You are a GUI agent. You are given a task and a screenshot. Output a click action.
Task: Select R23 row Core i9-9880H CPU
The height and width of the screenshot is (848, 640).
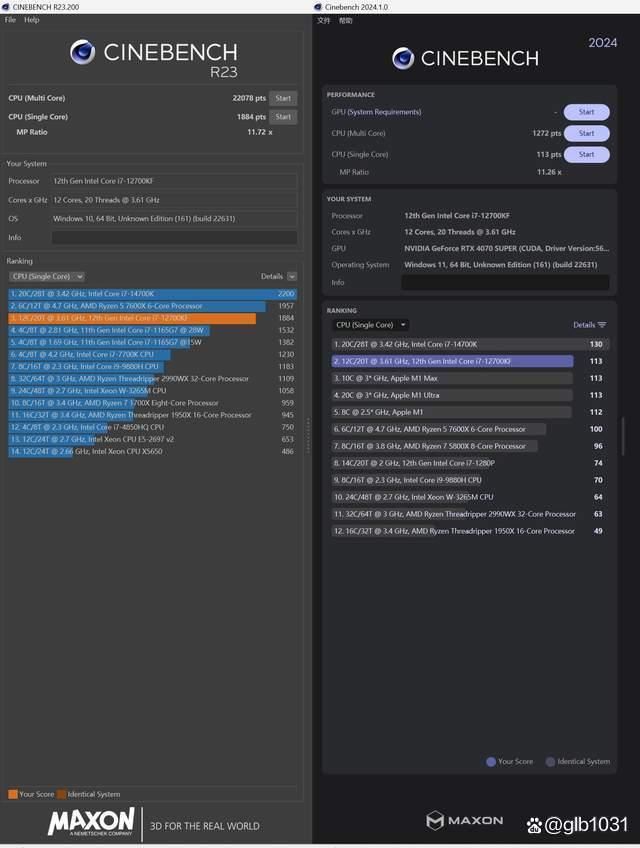coord(153,367)
